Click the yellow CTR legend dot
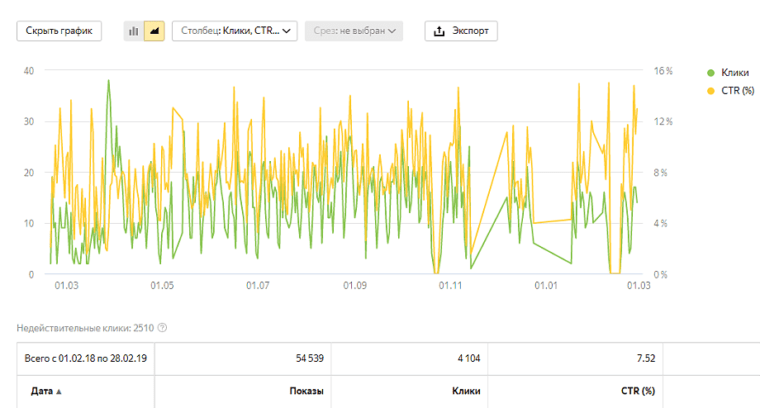This screenshot has height=408, width=760. tap(711, 91)
